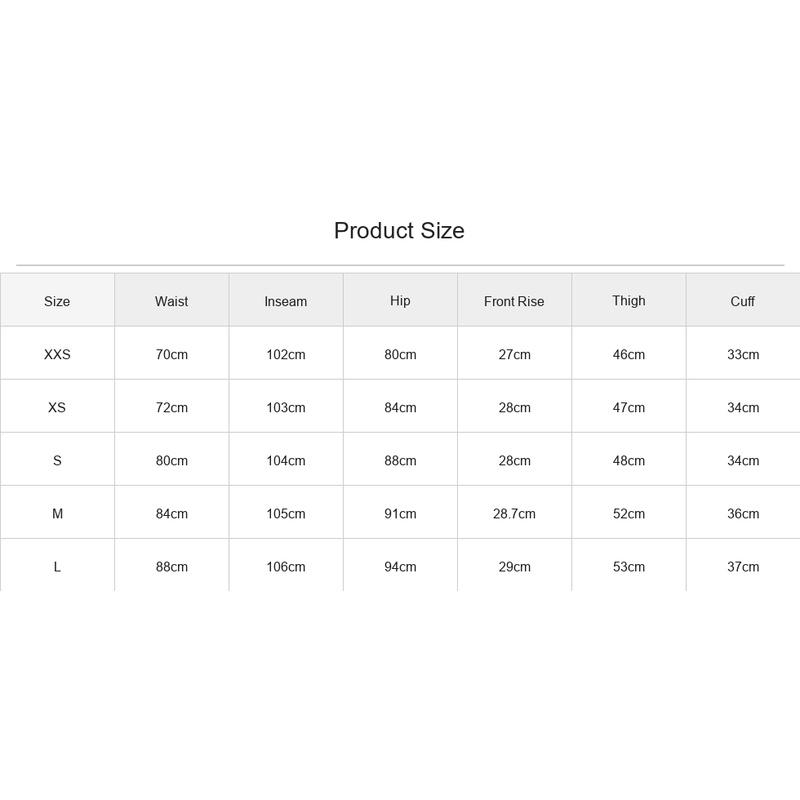The width and height of the screenshot is (800, 800).
Task: Select the Thigh column header
Action: (629, 301)
